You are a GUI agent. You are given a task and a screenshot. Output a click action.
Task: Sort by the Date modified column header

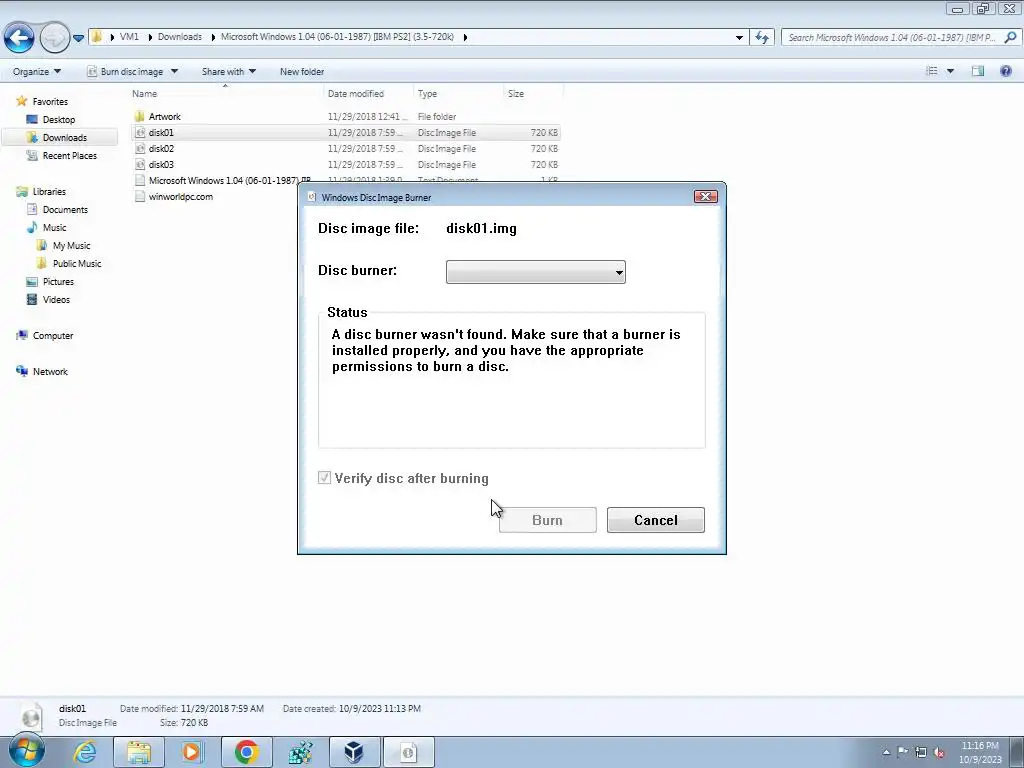click(368, 93)
